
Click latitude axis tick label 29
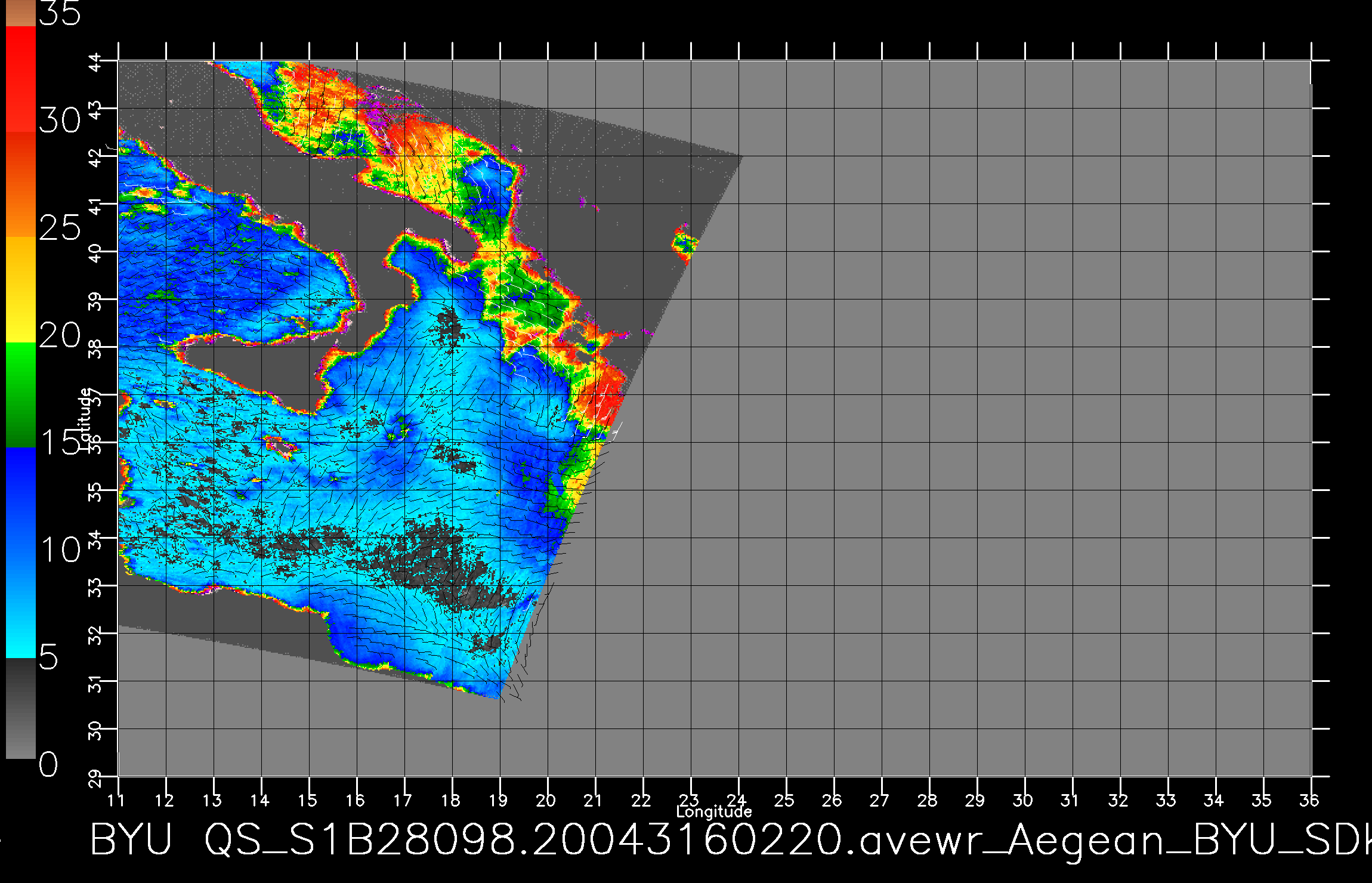95,778
